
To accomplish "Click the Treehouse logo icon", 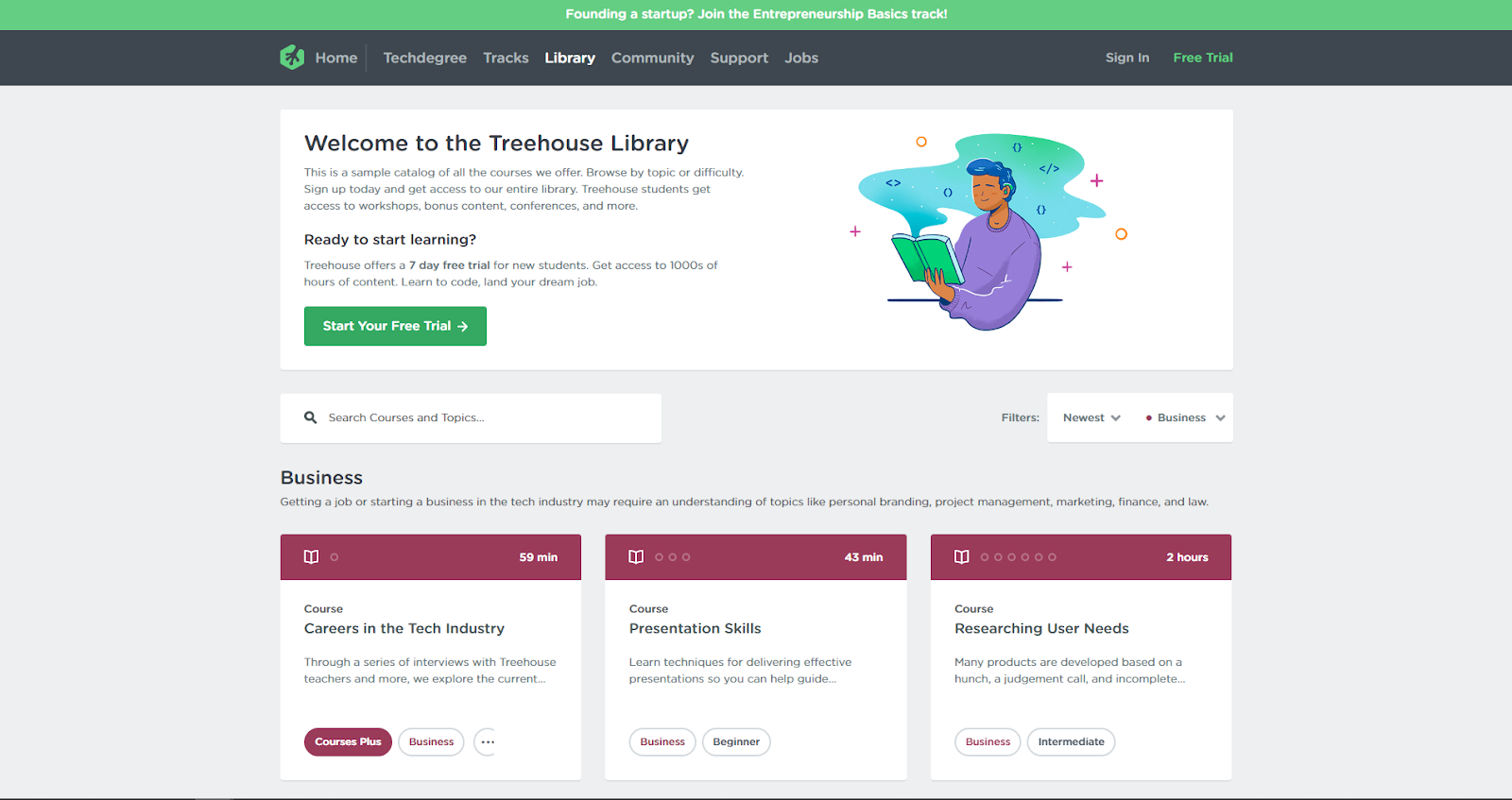I will point(292,58).
